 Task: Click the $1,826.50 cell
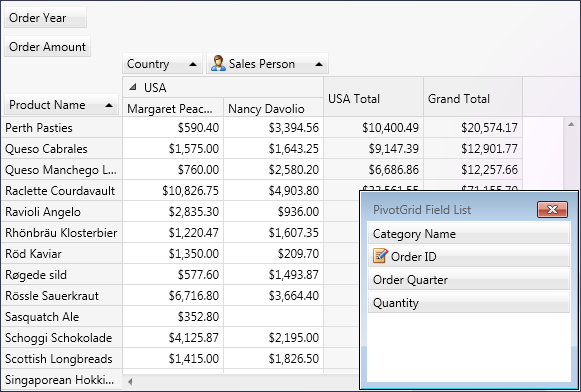point(273,359)
